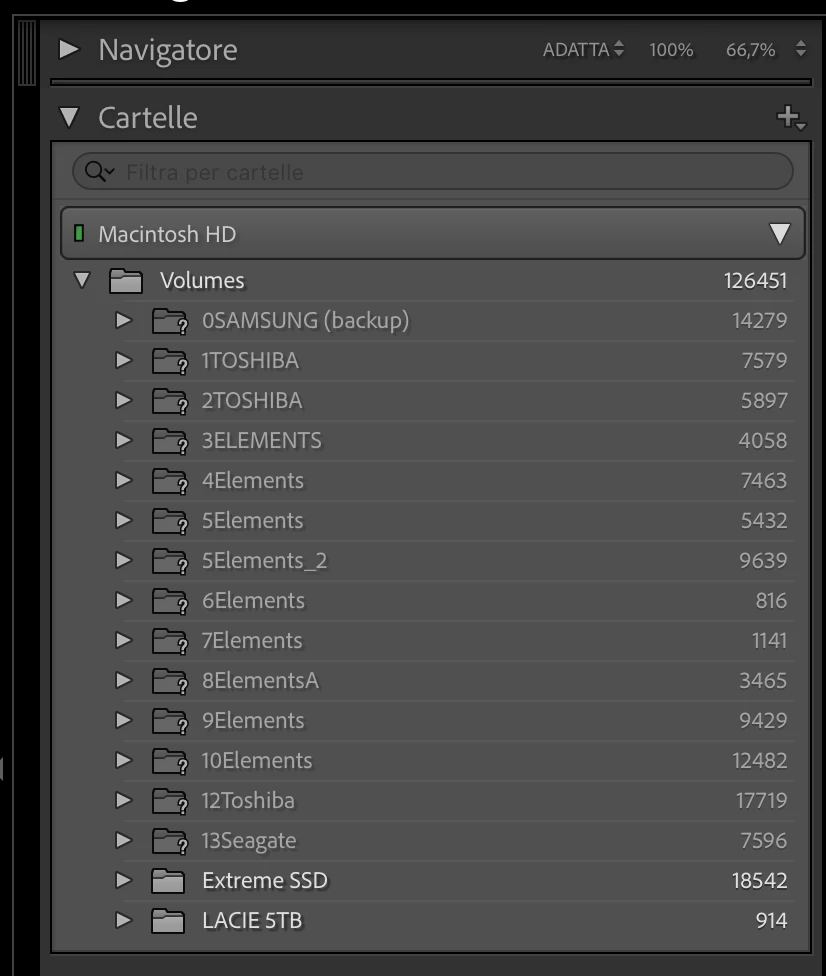Viewport: 826px width, 976px height.
Task: Expand the 10Elements folder
Action: click(124, 760)
